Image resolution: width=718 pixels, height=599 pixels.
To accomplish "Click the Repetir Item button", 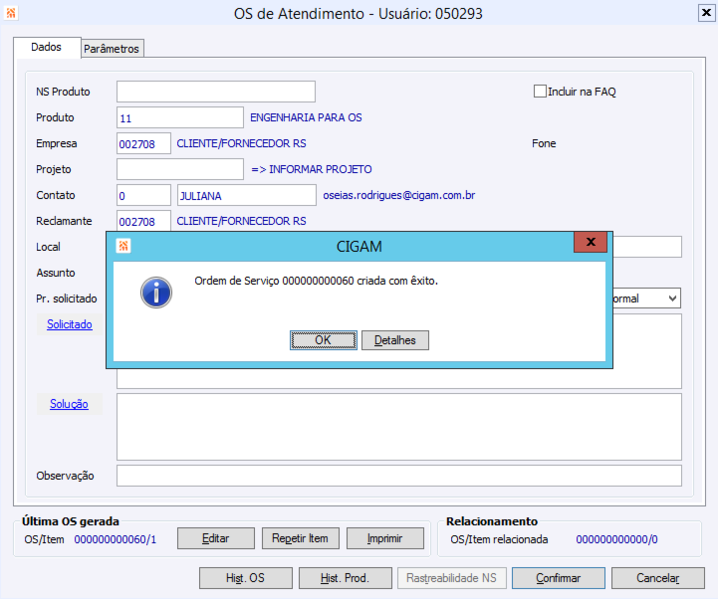I will click(300, 538).
